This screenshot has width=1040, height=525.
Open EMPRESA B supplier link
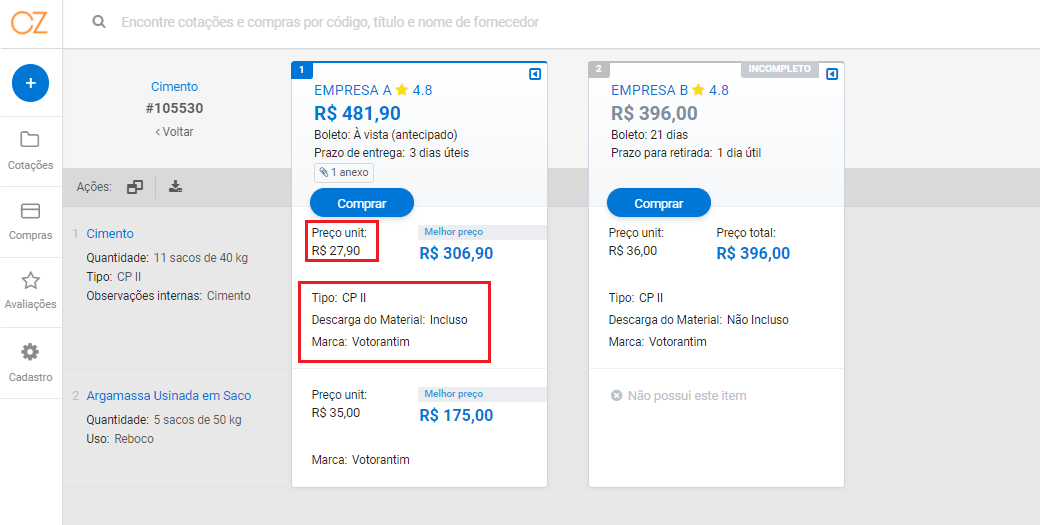649,90
